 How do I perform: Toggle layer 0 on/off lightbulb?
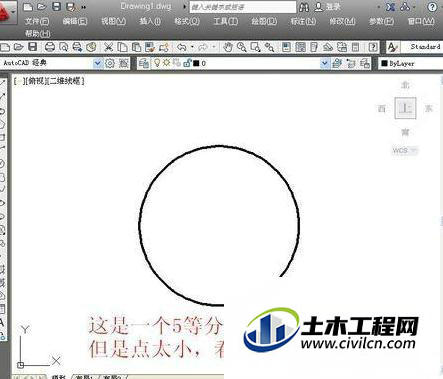[x=157, y=63]
